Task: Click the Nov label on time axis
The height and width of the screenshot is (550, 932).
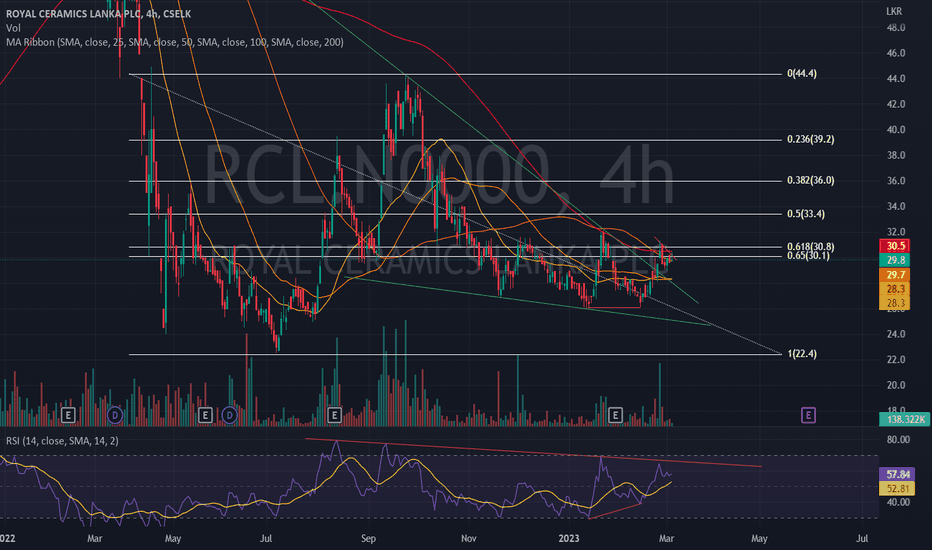Action: [x=468, y=538]
